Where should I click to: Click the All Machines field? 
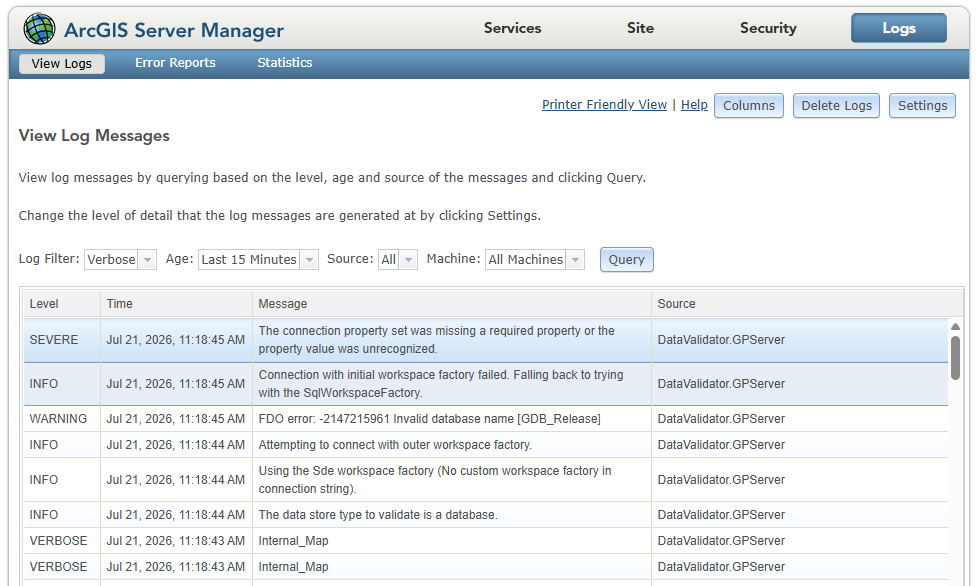[526, 260]
